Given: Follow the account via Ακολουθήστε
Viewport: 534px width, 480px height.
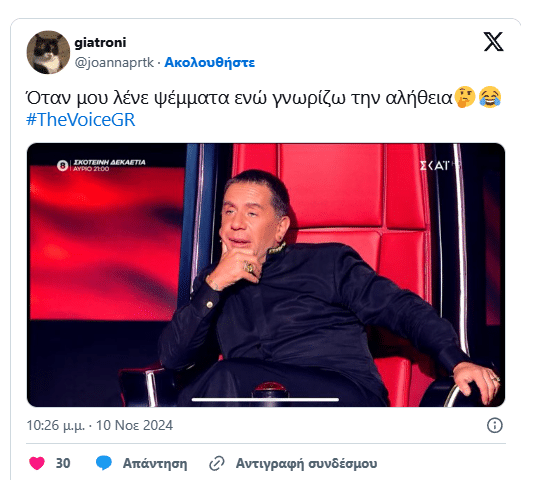Looking at the screenshot, I should pos(209,63).
